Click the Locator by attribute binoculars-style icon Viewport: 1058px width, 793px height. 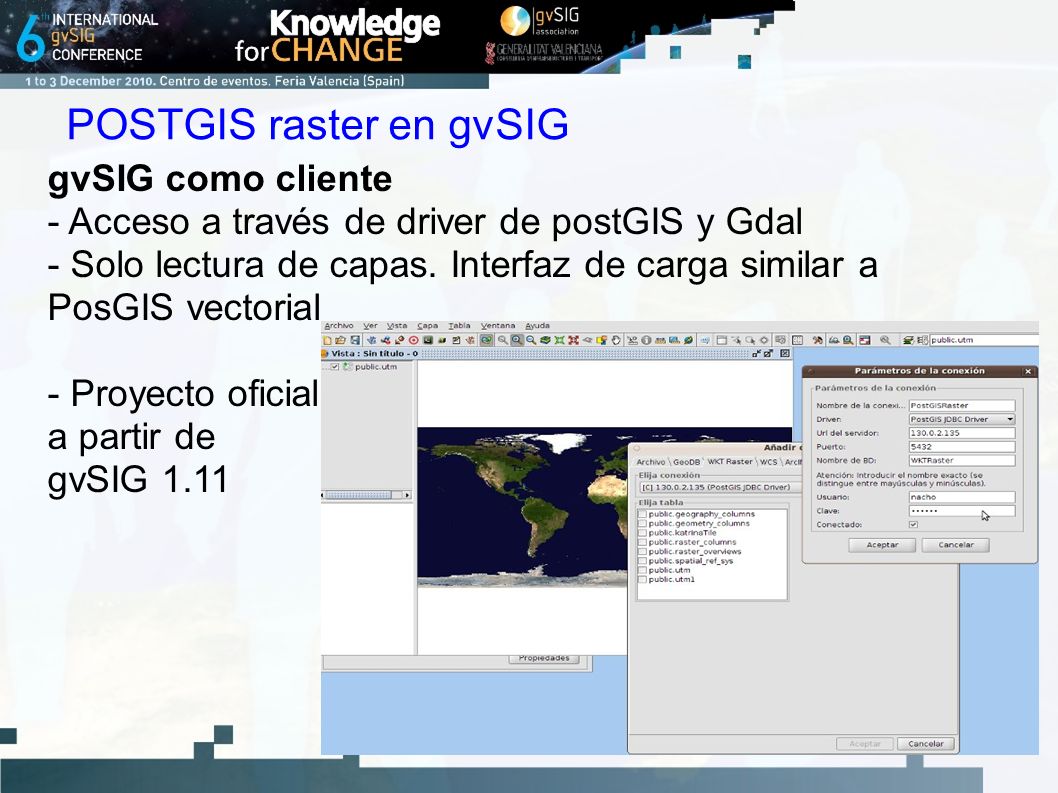(834, 340)
